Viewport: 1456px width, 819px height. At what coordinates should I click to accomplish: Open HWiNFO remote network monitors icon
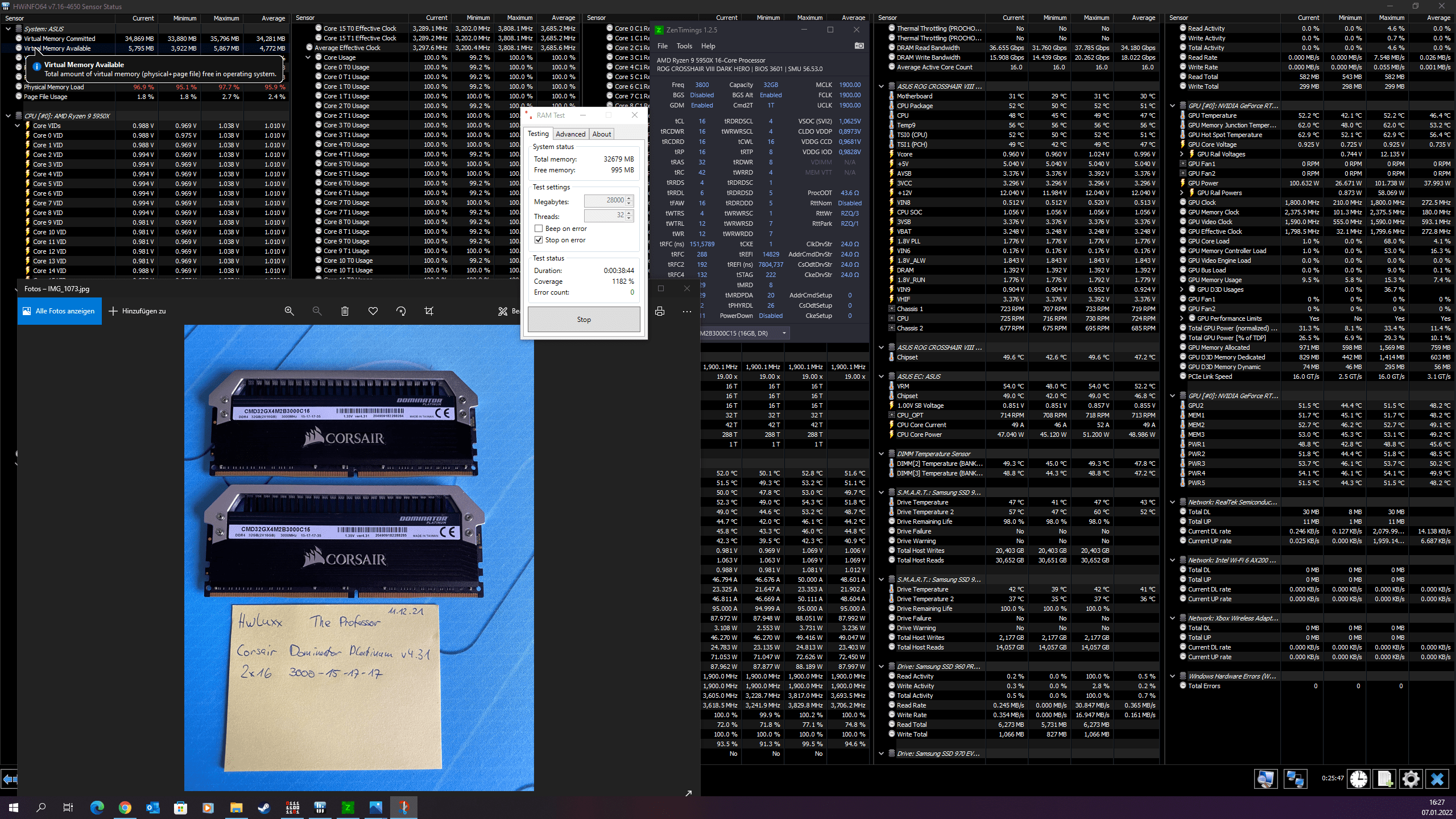1296,779
